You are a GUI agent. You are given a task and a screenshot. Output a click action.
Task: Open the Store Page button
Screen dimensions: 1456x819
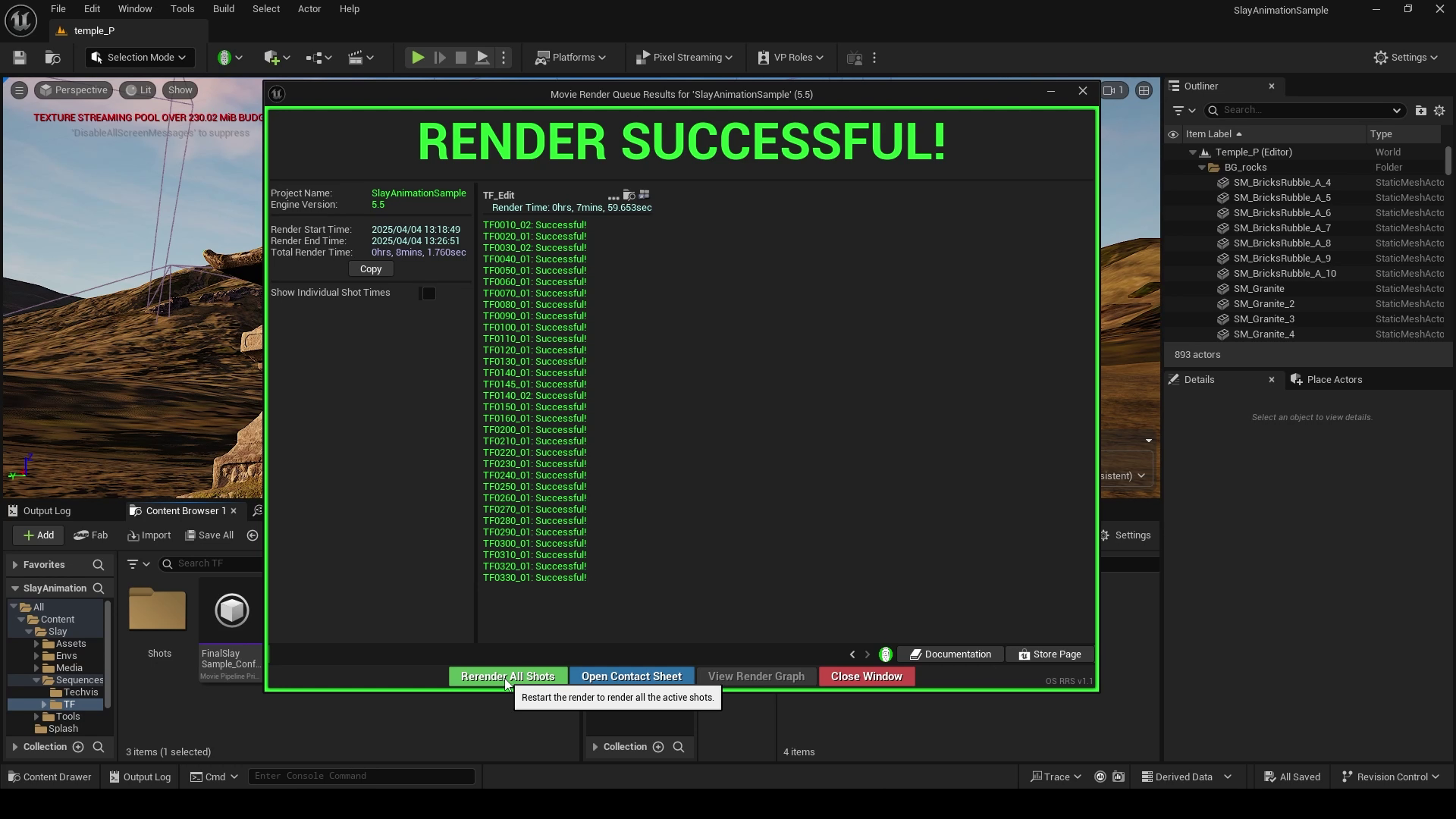coord(1050,654)
